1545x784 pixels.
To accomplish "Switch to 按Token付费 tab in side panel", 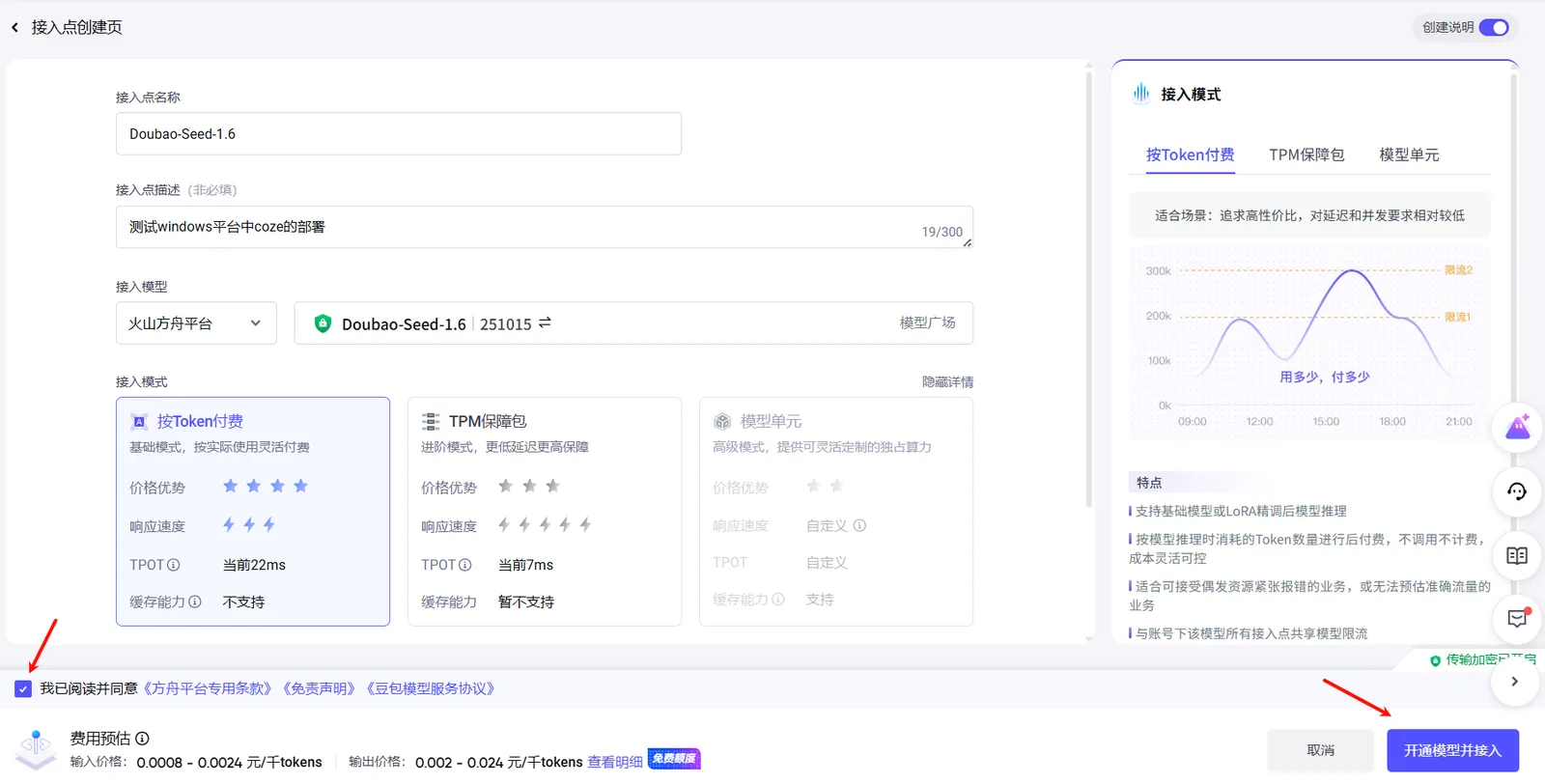I will (1191, 154).
